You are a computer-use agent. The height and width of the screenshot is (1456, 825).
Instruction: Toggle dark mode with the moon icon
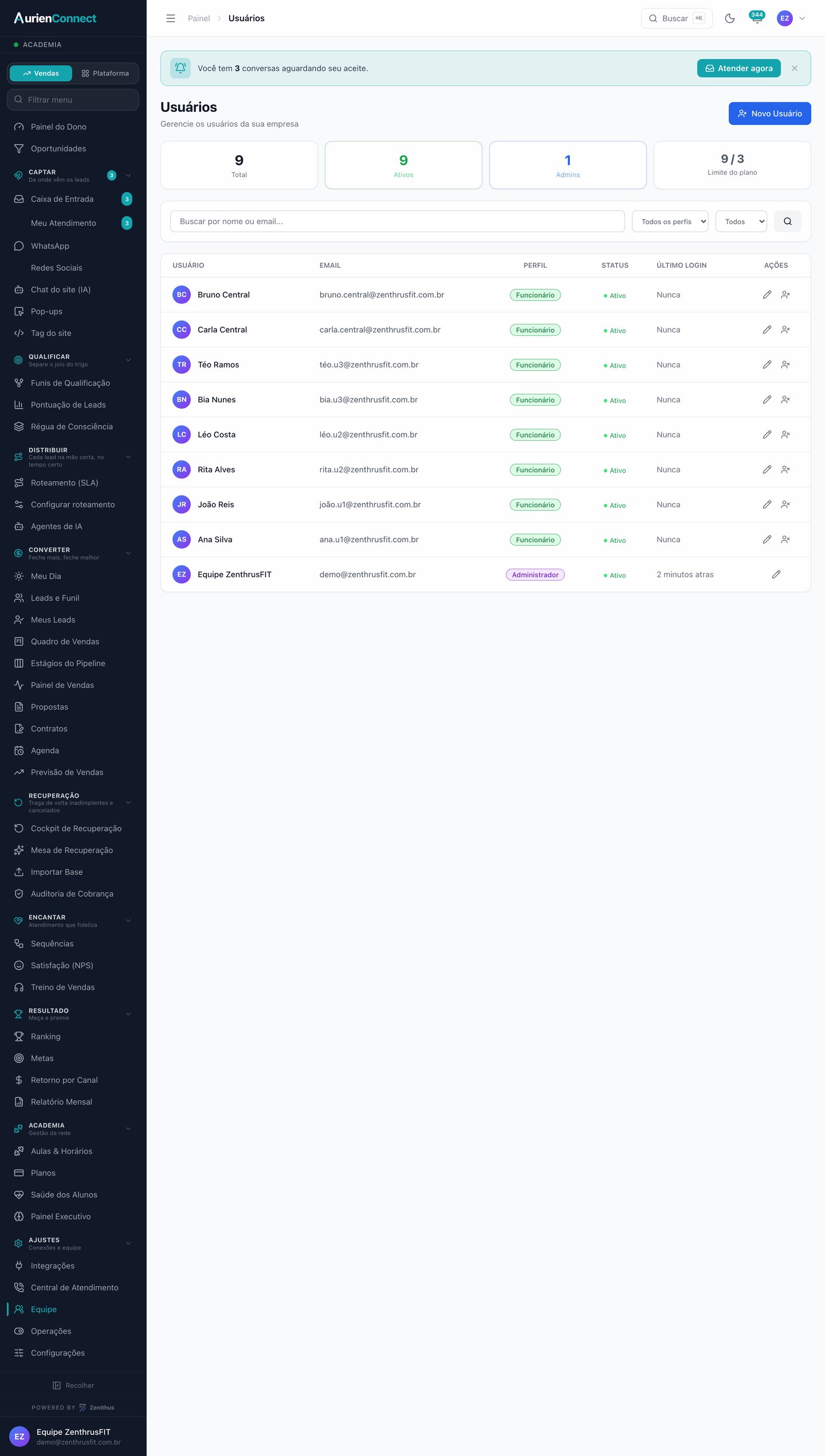click(729, 18)
